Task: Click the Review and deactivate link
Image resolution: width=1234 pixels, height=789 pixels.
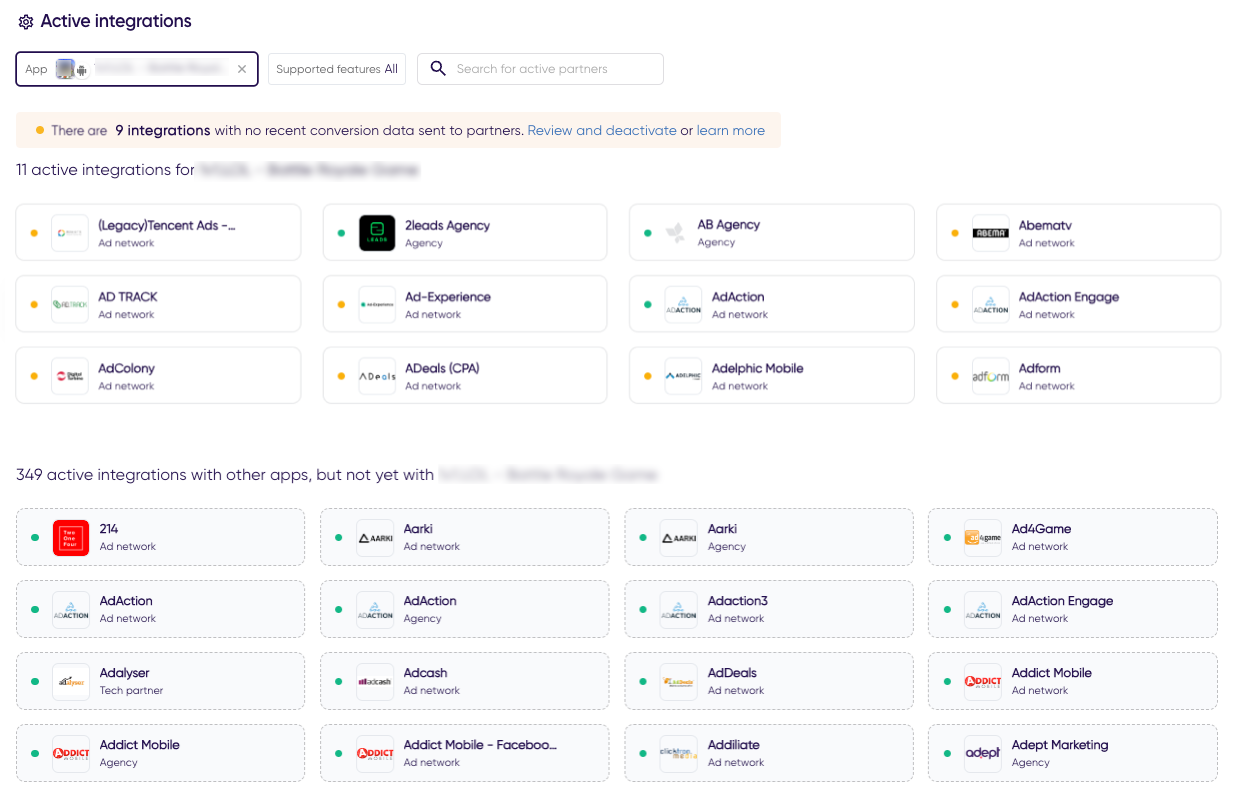Action: point(601,130)
